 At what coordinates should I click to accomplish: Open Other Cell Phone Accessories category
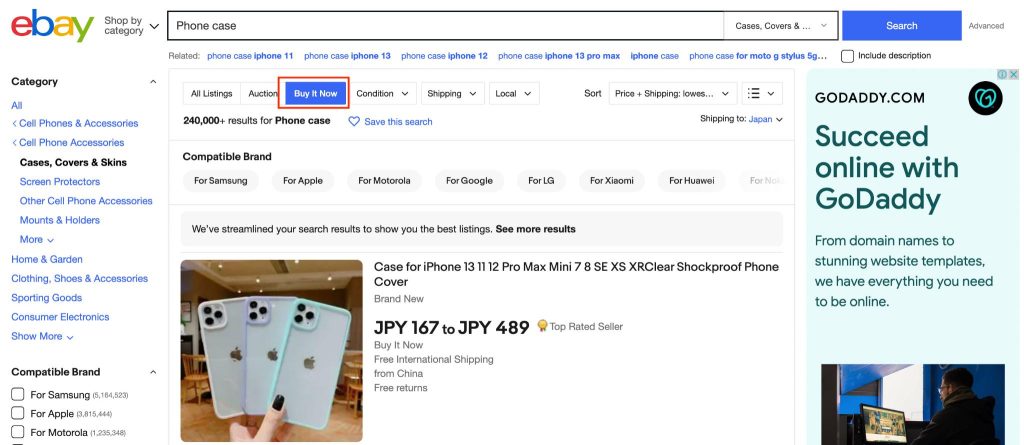coord(86,201)
